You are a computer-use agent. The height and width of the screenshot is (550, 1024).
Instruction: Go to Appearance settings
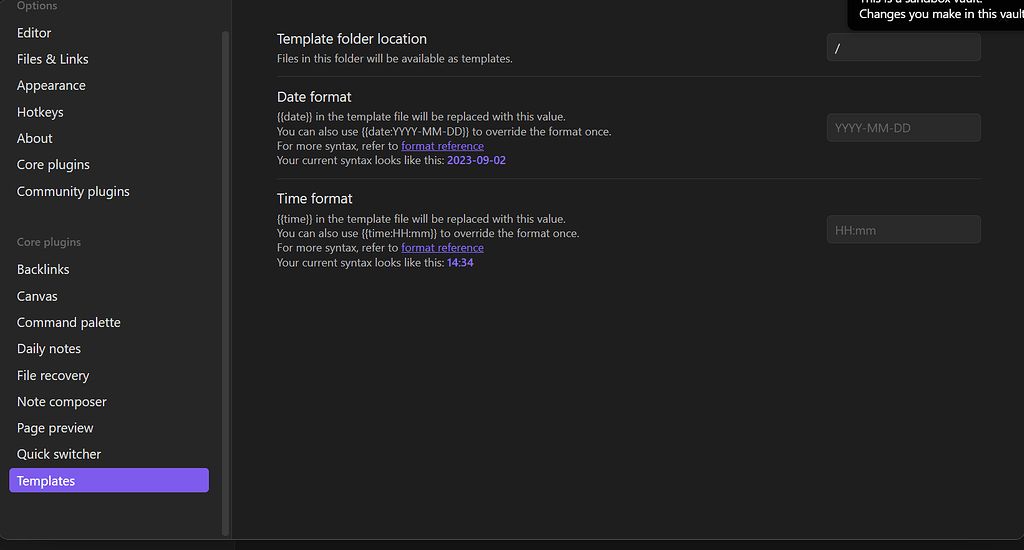[x=51, y=86]
